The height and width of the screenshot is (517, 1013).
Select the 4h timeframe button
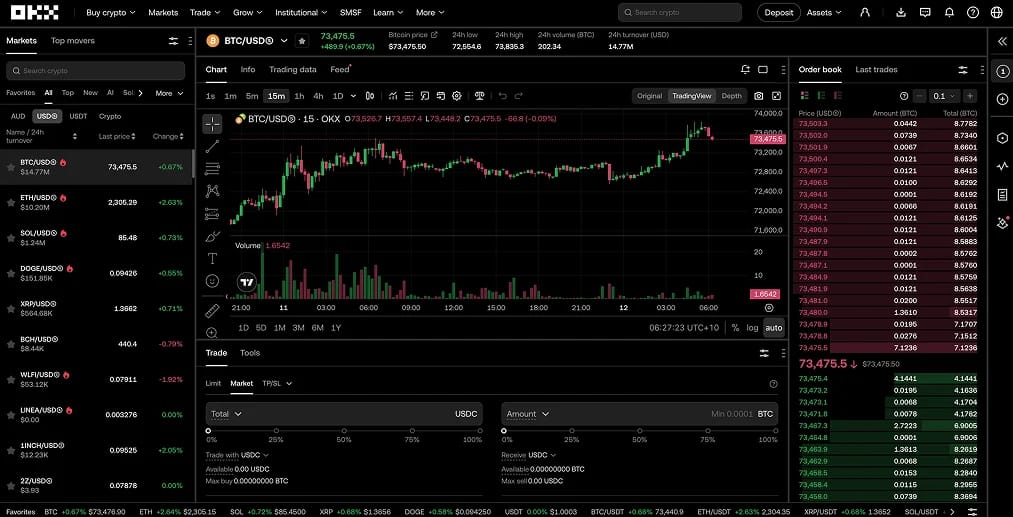click(318, 96)
